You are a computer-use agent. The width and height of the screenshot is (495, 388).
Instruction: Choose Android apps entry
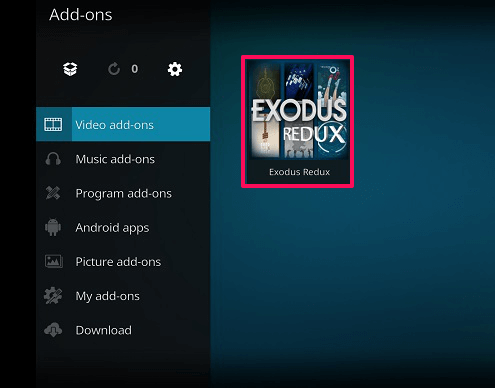[123, 228]
